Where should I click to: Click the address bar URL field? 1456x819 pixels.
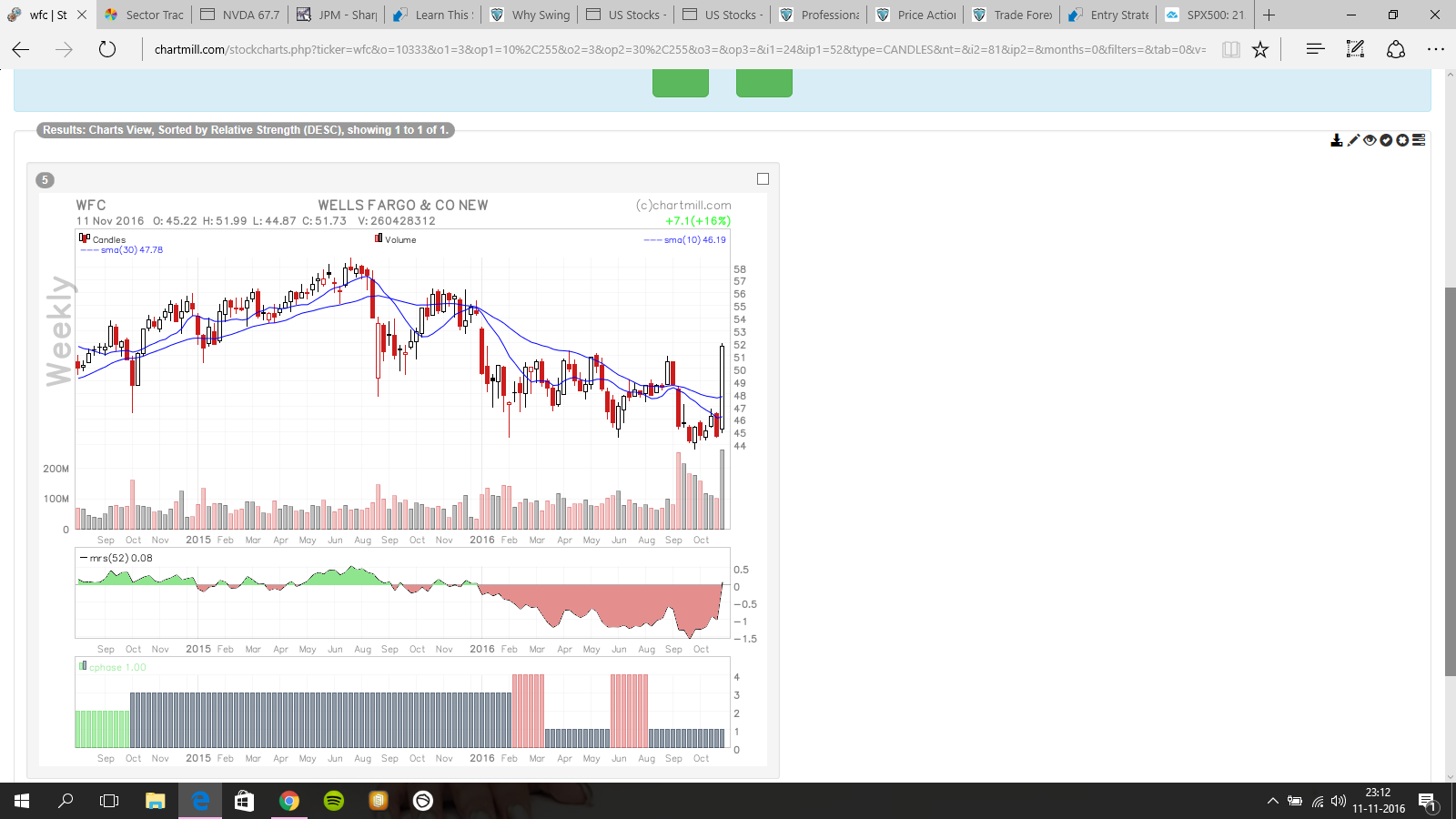pyautogui.click(x=678, y=50)
